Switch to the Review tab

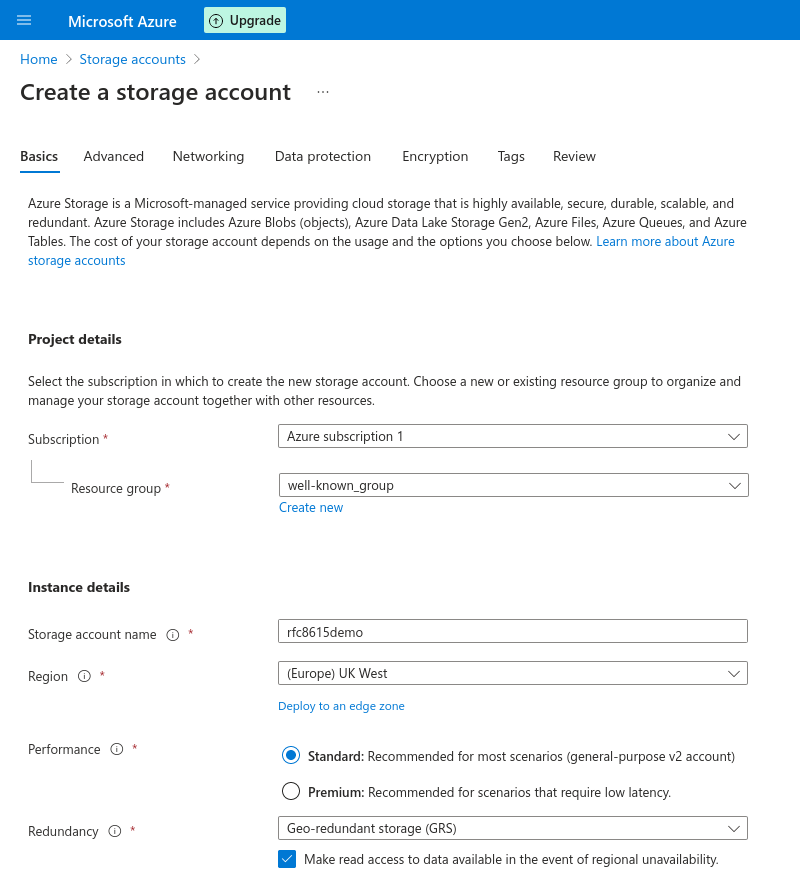[x=574, y=156]
